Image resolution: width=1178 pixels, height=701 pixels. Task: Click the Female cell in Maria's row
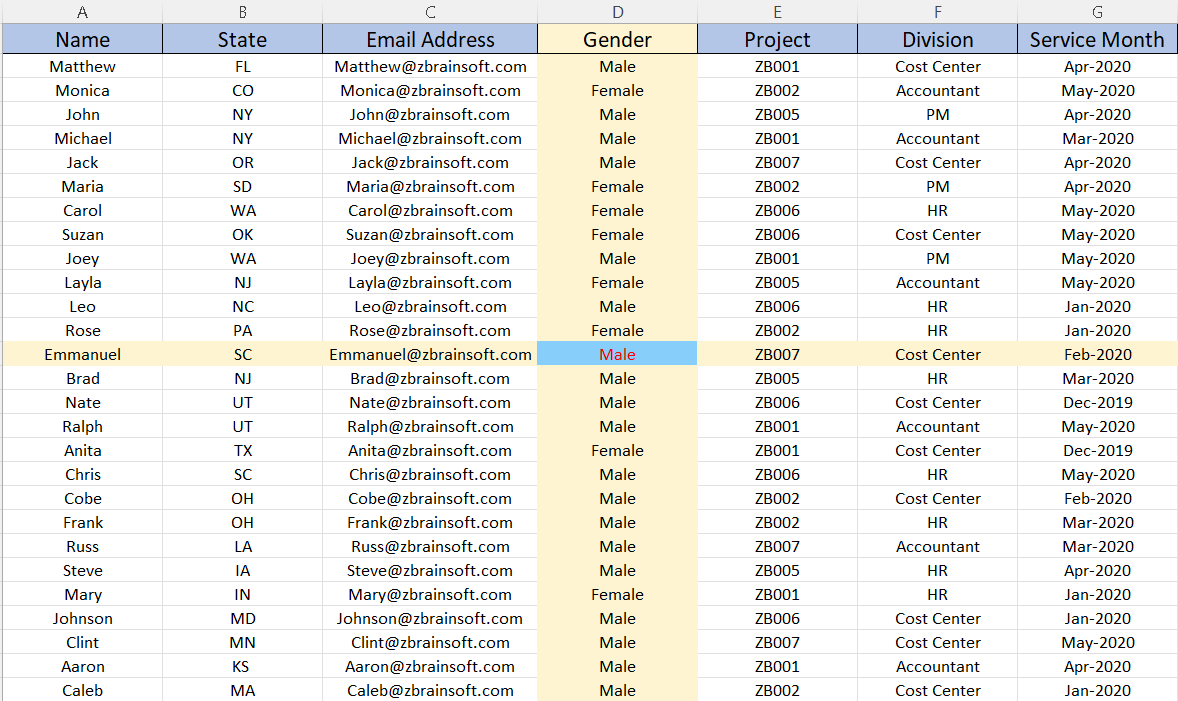617,186
